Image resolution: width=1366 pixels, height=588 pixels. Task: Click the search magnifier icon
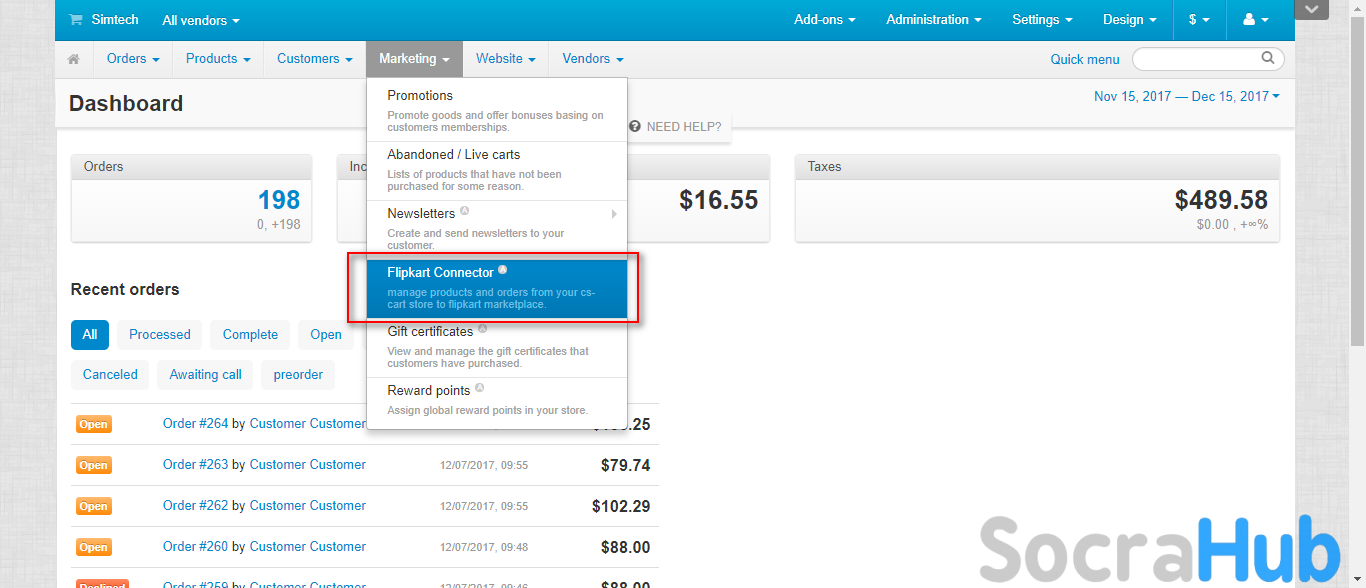(x=1268, y=58)
